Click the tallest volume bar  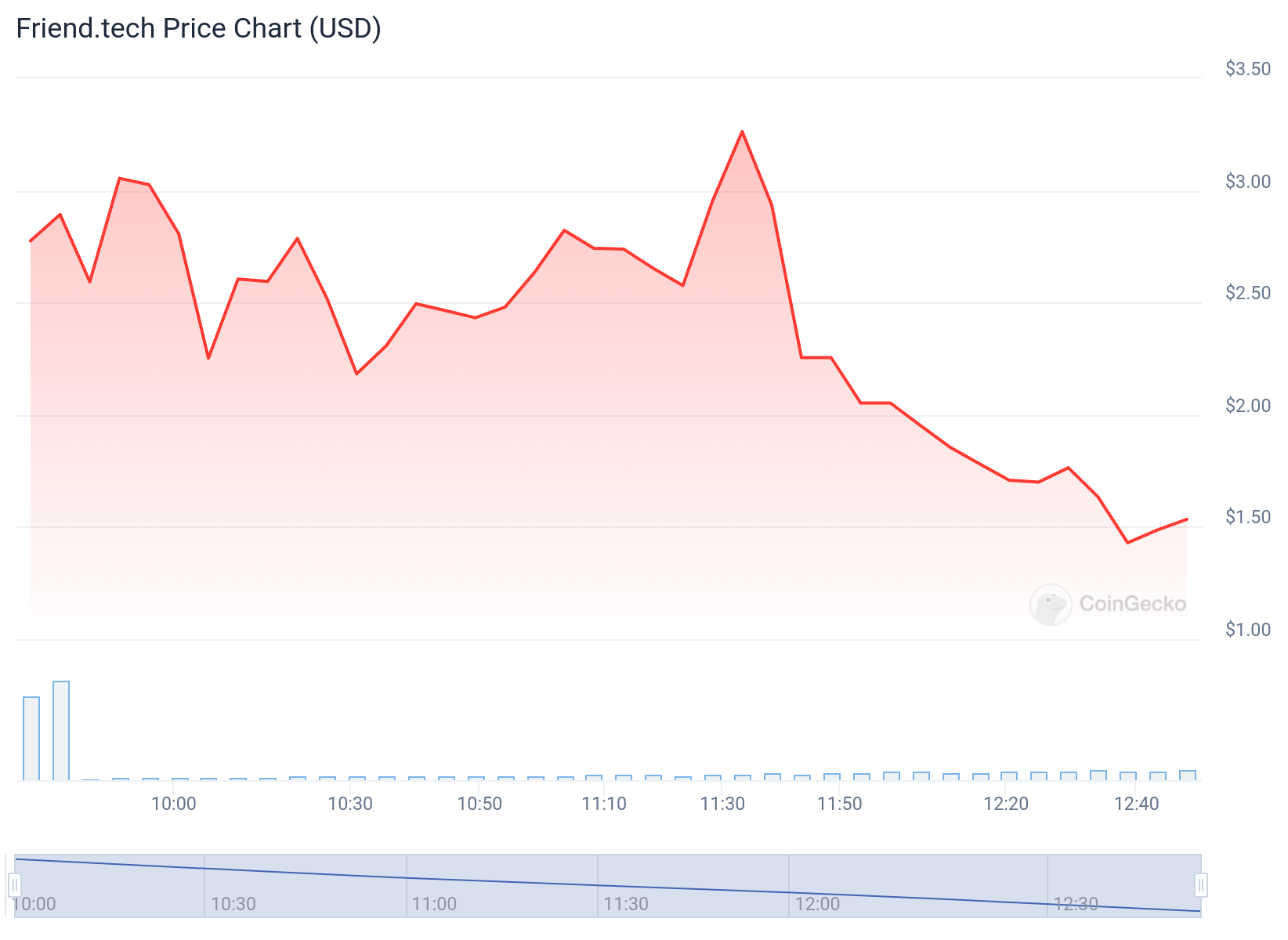click(61, 731)
